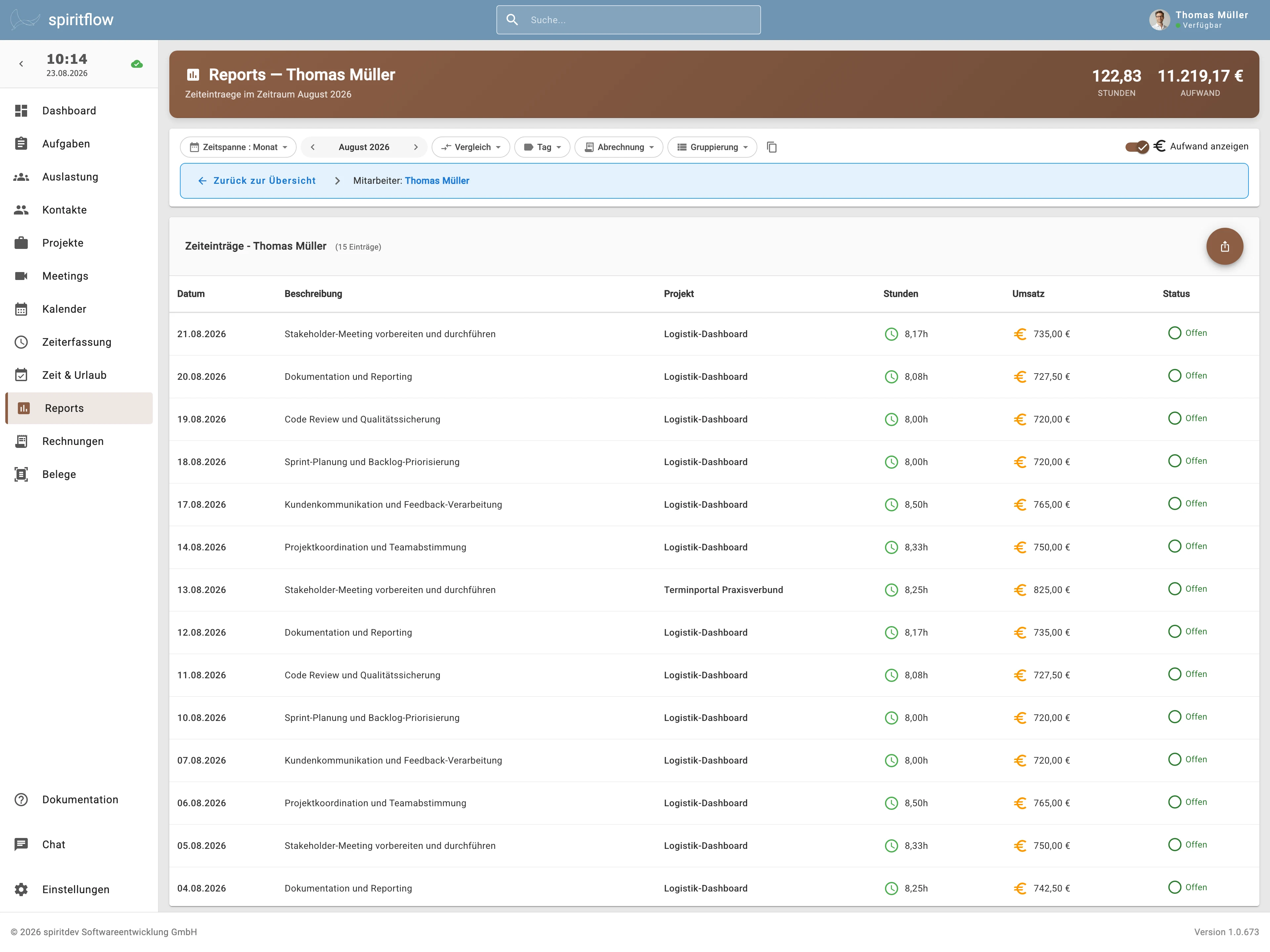Click the Zeit & Urlaub calendar-check icon
This screenshot has height=952, width=1270.
(21, 375)
